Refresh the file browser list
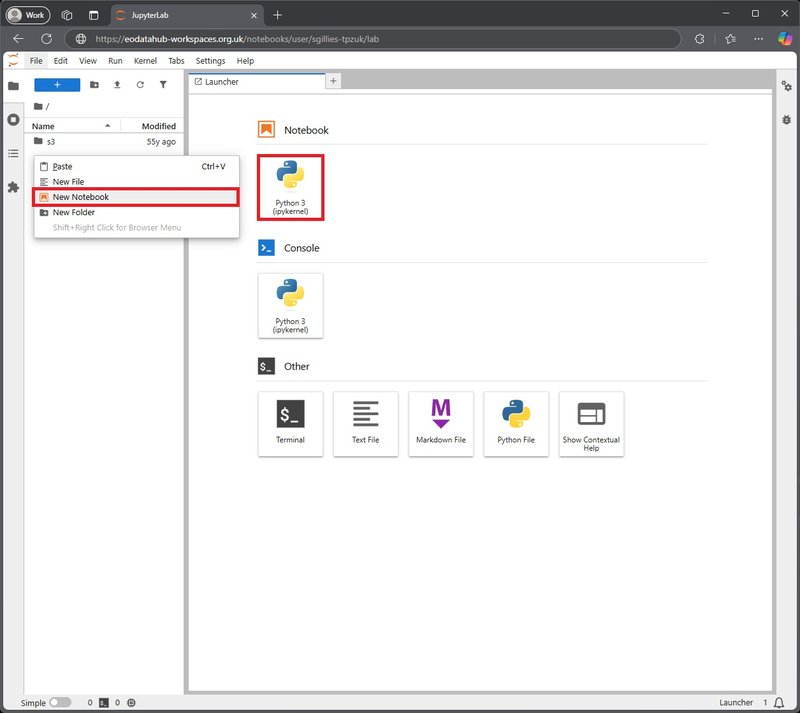 (x=140, y=85)
